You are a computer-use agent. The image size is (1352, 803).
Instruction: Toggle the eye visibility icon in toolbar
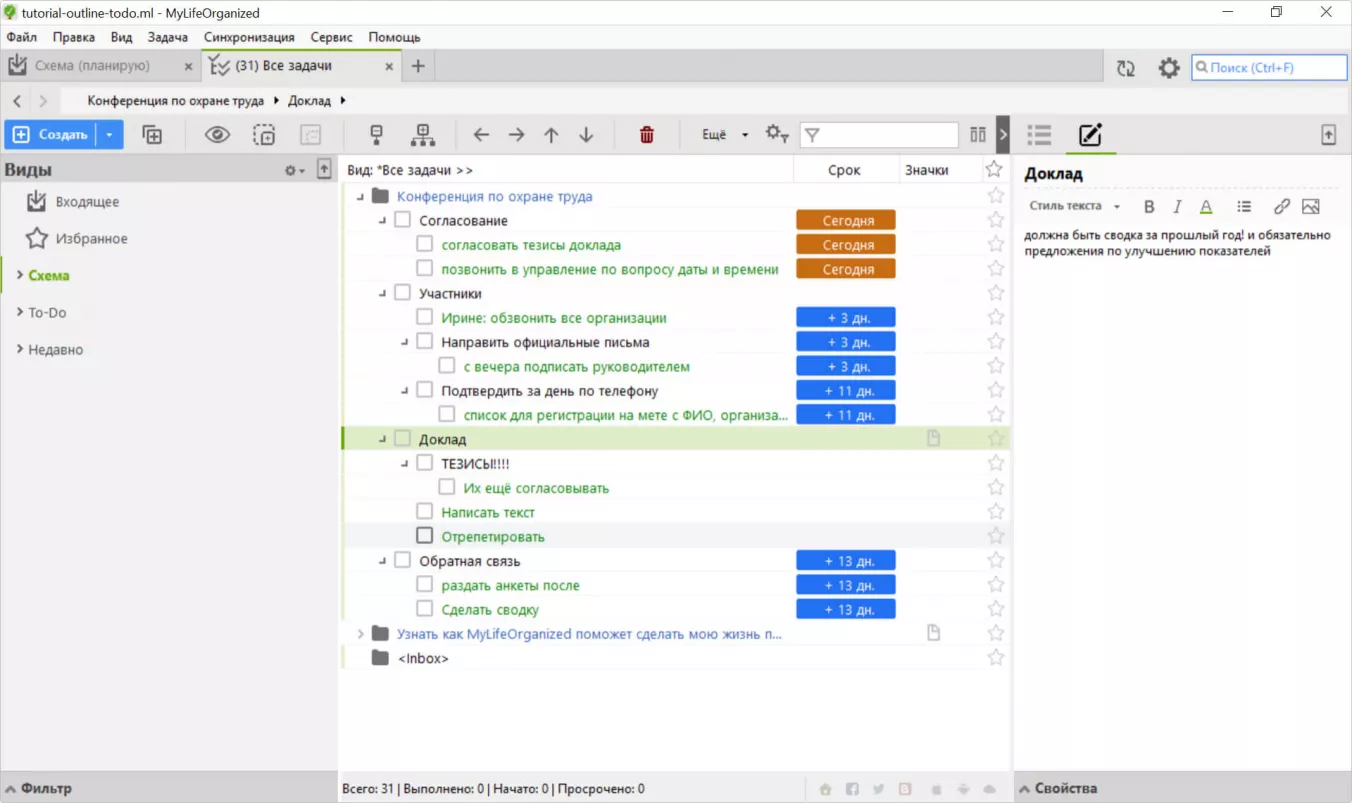click(217, 135)
